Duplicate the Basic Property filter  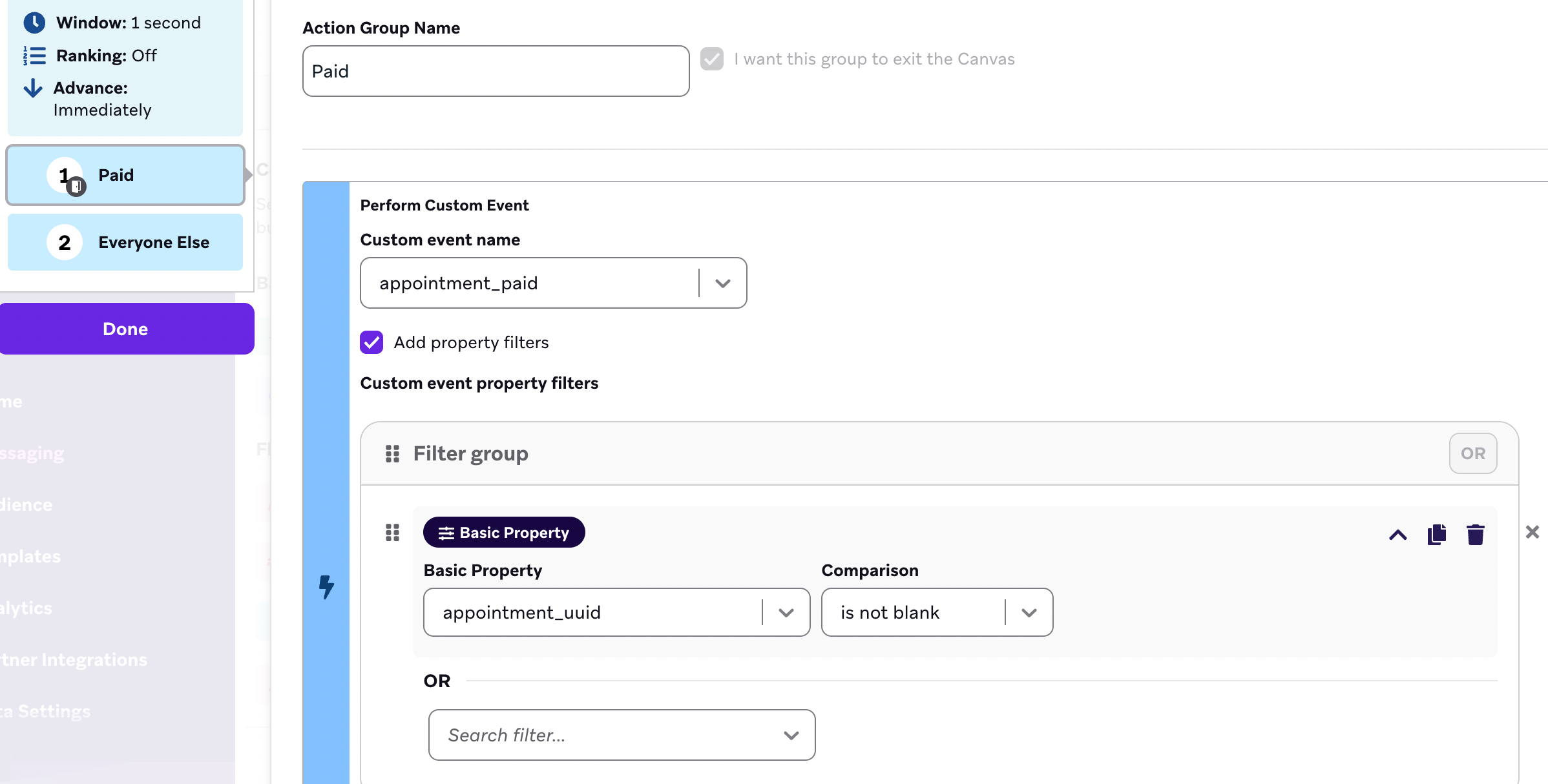(1436, 534)
